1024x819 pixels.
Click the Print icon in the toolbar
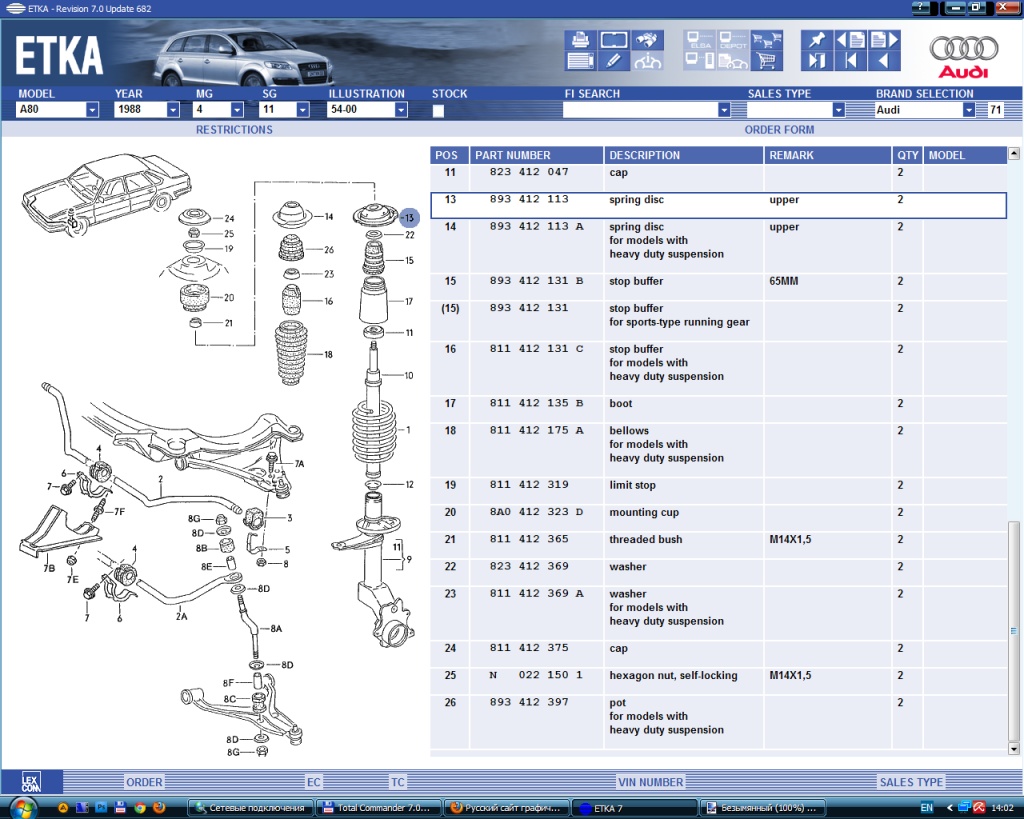click(x=580, y=40)
